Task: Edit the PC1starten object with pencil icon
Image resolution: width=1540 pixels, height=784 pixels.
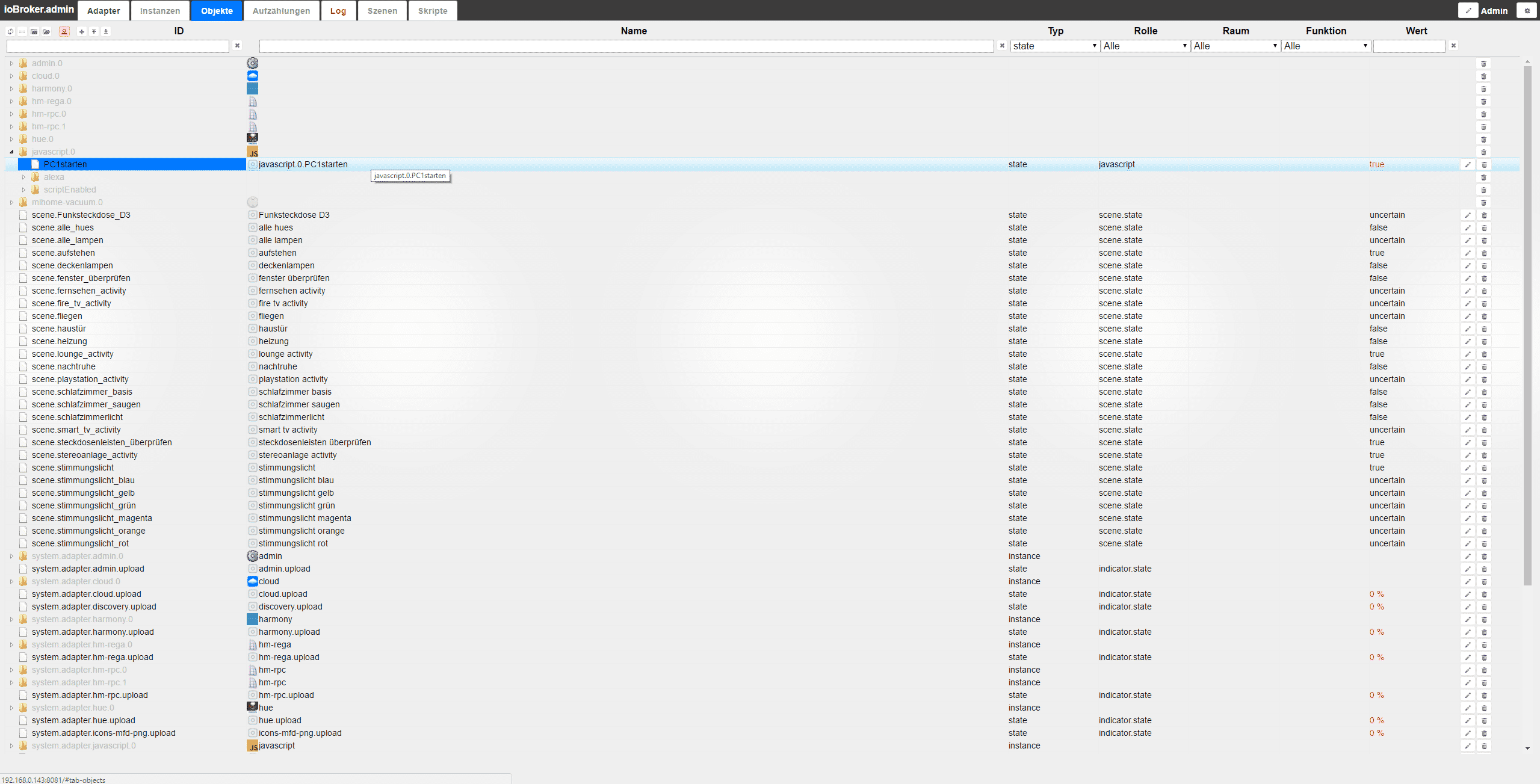Action: (1467, 164)
